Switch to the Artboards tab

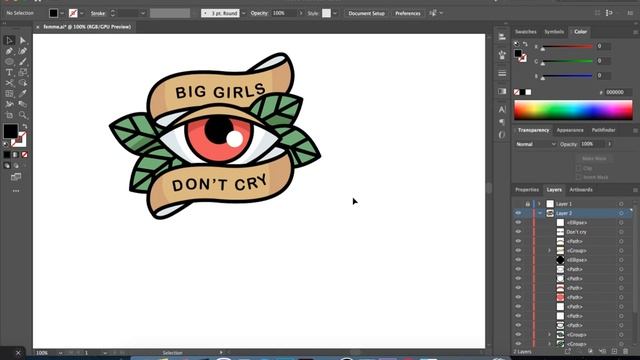coord(581,190)
